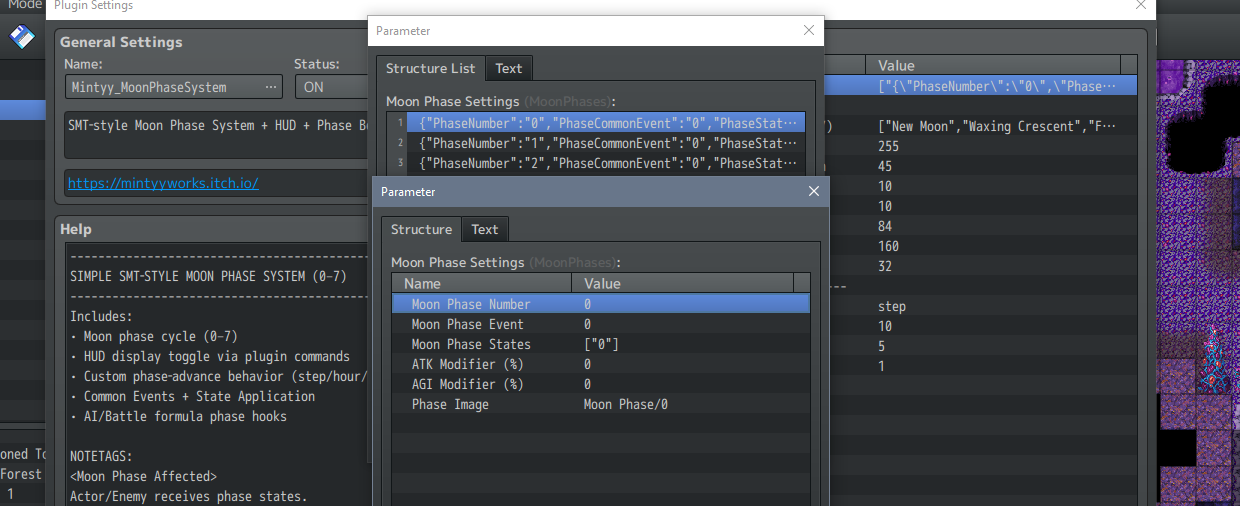Switch to the Text tab next to Structure
The height and width of the screenshot is (506, 1240).
485,229
